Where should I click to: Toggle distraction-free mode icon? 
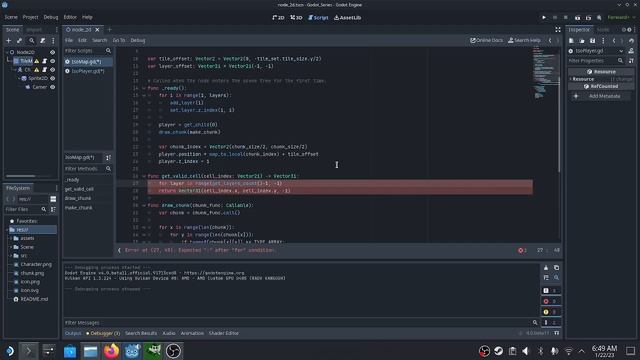pyautogui.click(x=558, y=29)
